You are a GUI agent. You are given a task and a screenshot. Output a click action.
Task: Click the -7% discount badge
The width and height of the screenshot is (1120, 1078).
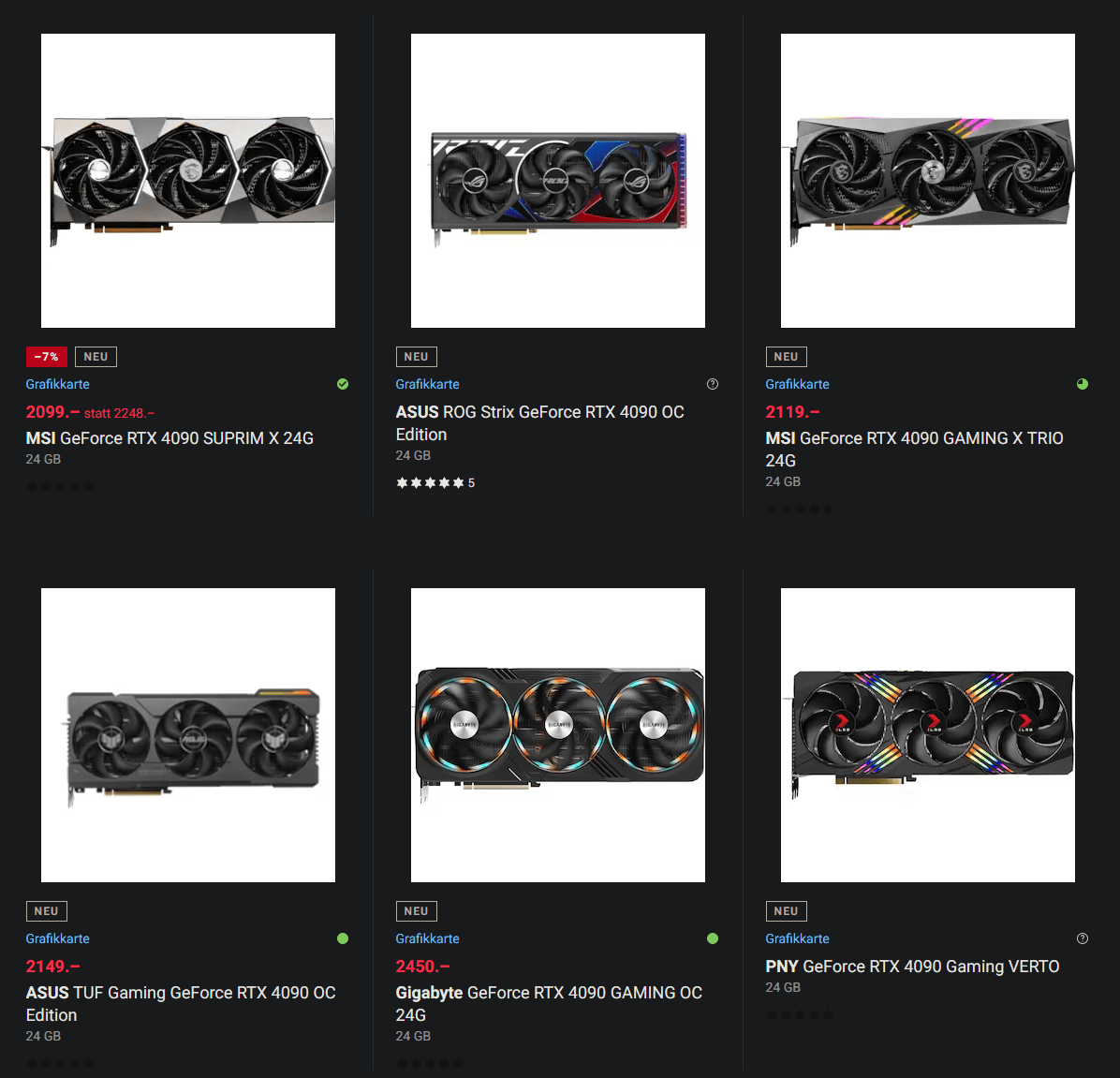(x=47, y=357)
